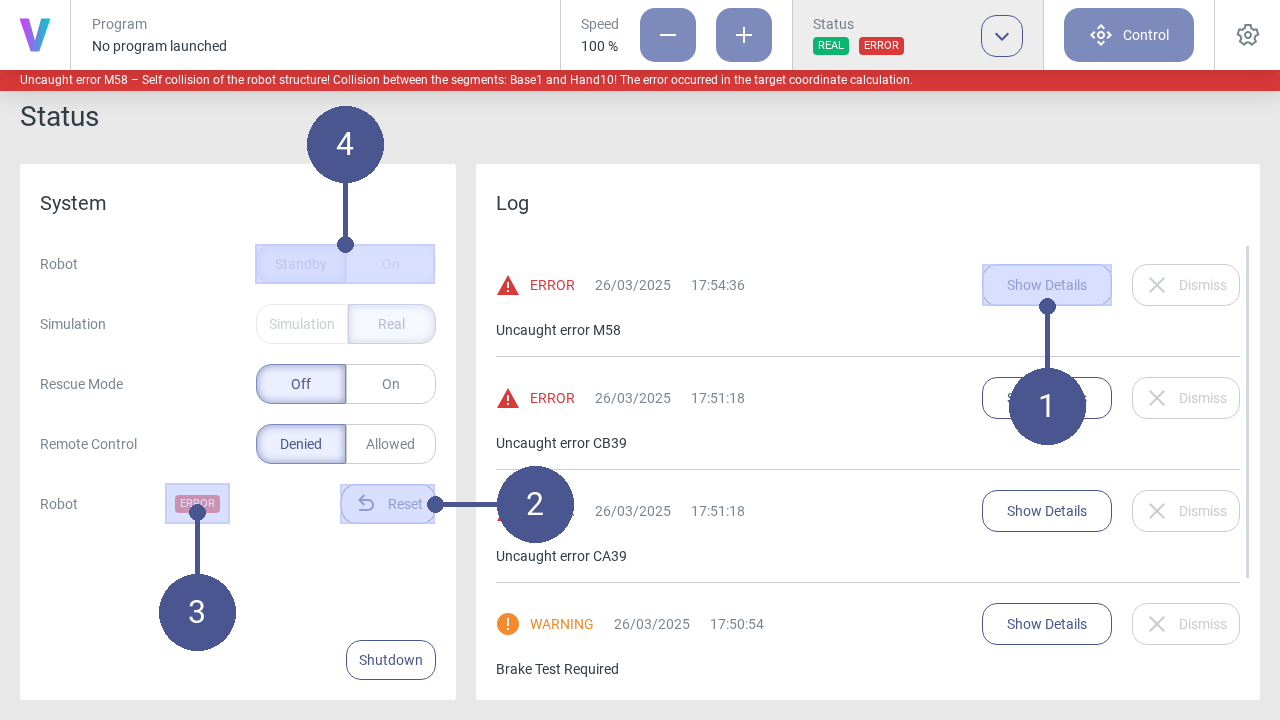This screenshot has width=1280, height=720.
Task: Switch the robot to Standby mode
Action: [x=300, y=263]
